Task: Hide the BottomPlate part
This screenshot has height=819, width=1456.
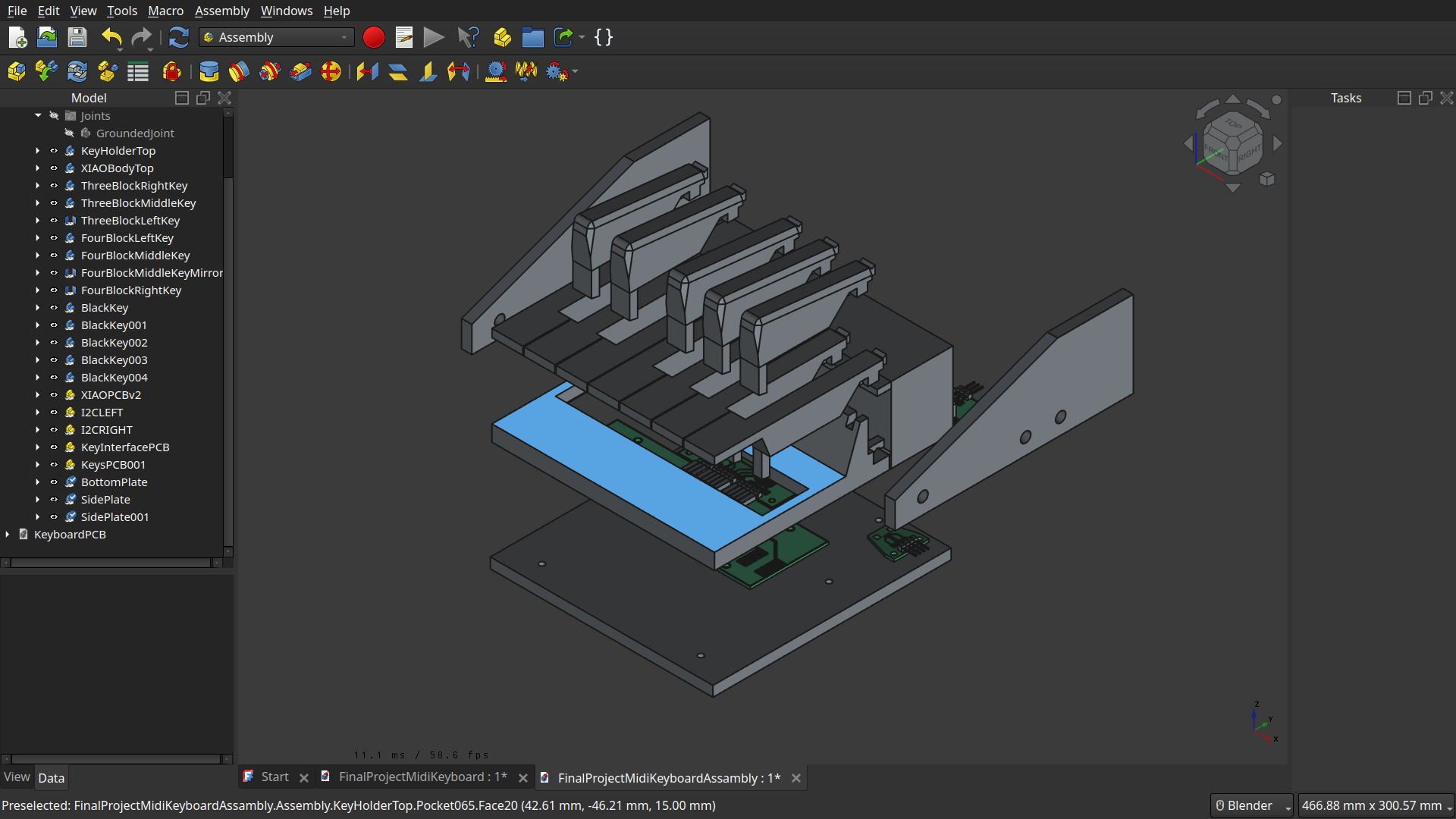Action: 54,482
